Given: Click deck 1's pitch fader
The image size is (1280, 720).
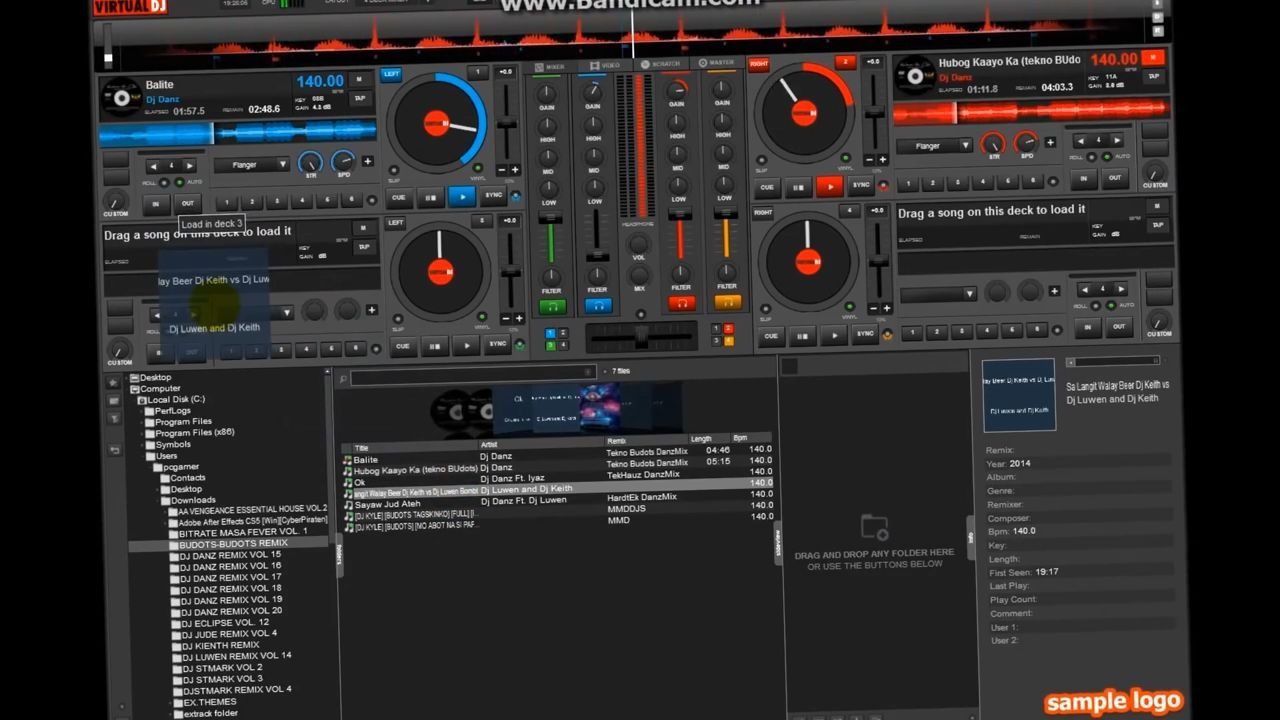Looking at the screenshot, I should pos(508,121).
